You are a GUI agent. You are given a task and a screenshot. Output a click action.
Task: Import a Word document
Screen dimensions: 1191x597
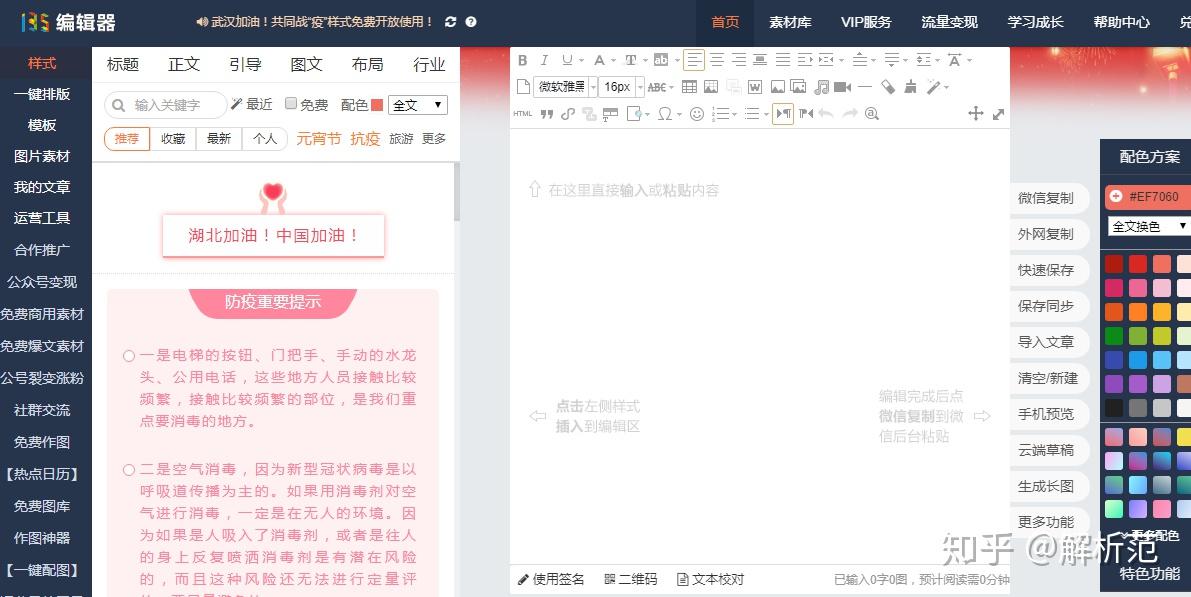click(x=754, y=87)
